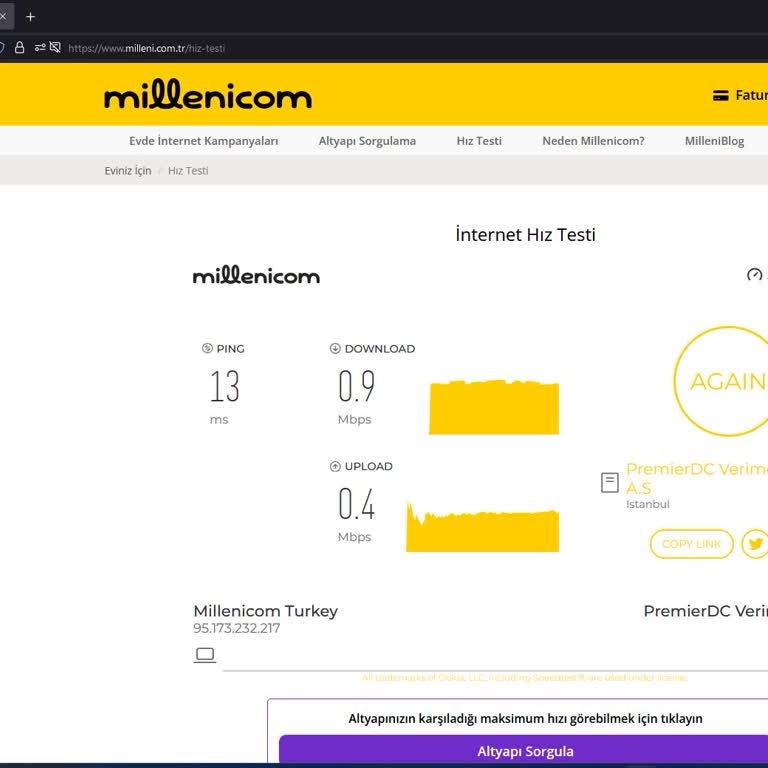This screenshot has height=768, width=768.
Task: Open site permissions icon in address bar
Action: click(40, 48)
